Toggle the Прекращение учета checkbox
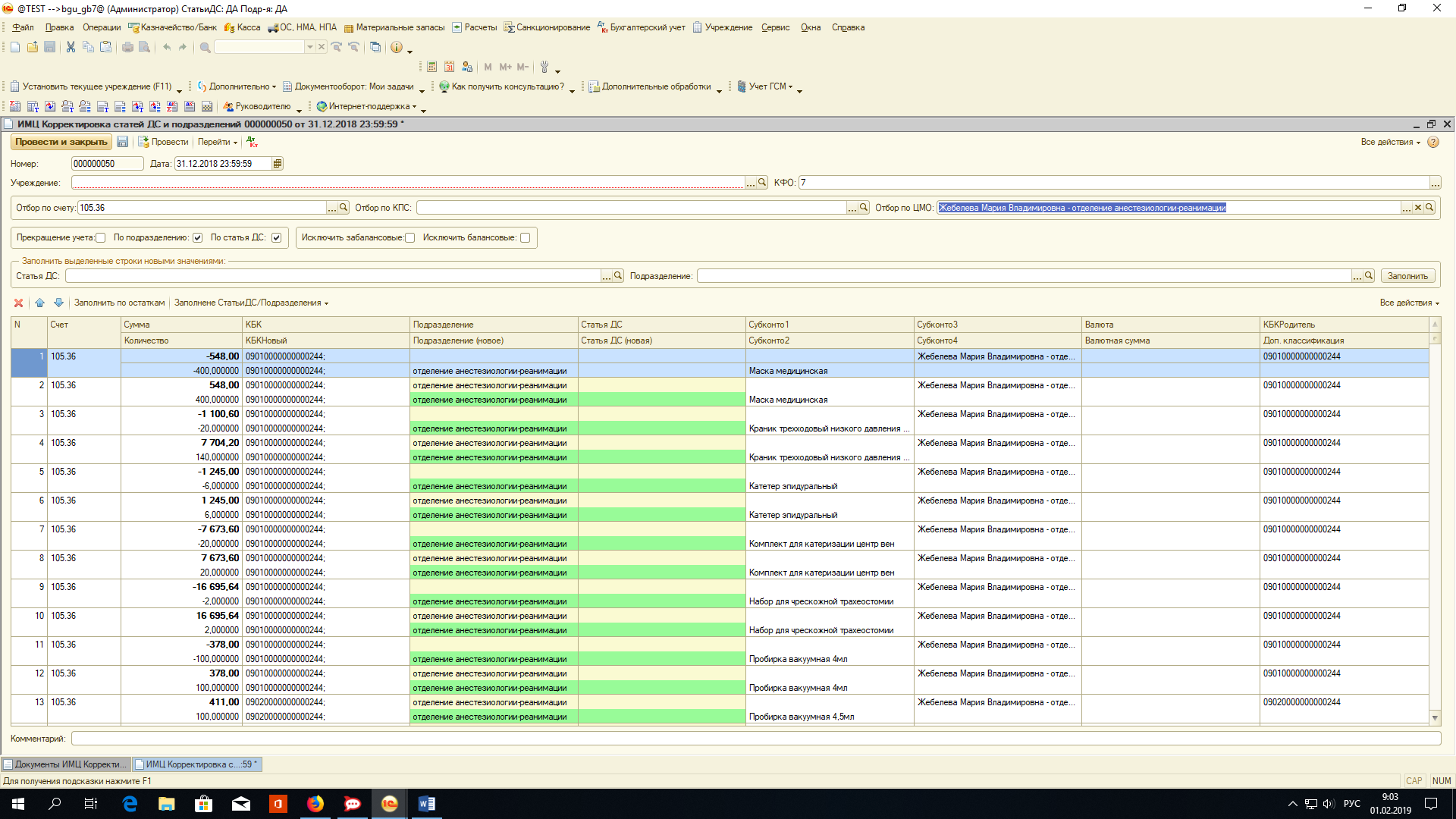1456x819 pixels. (x=101, y=238)
